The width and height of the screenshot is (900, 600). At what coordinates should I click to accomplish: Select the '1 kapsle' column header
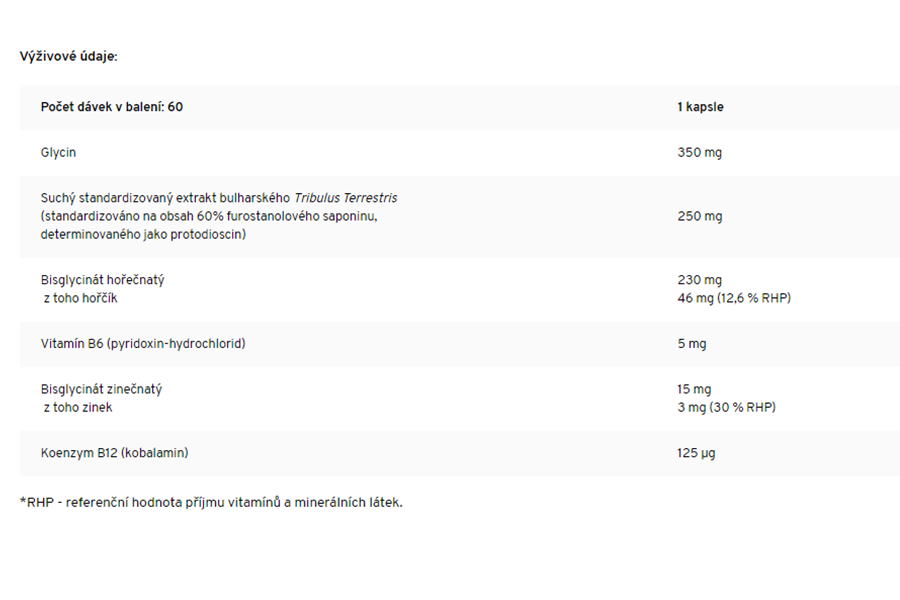point(700,107)
